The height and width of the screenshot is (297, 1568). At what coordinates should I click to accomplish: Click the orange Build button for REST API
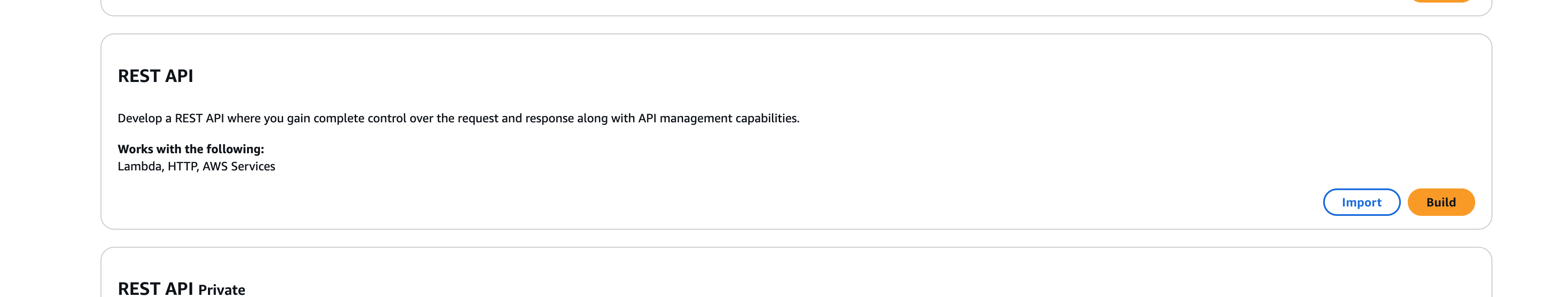pos(1440,202)
